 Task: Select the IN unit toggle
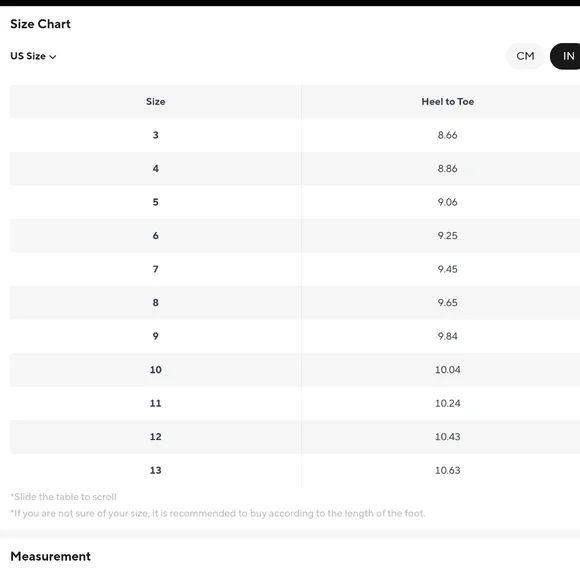[x=566, y=56]
